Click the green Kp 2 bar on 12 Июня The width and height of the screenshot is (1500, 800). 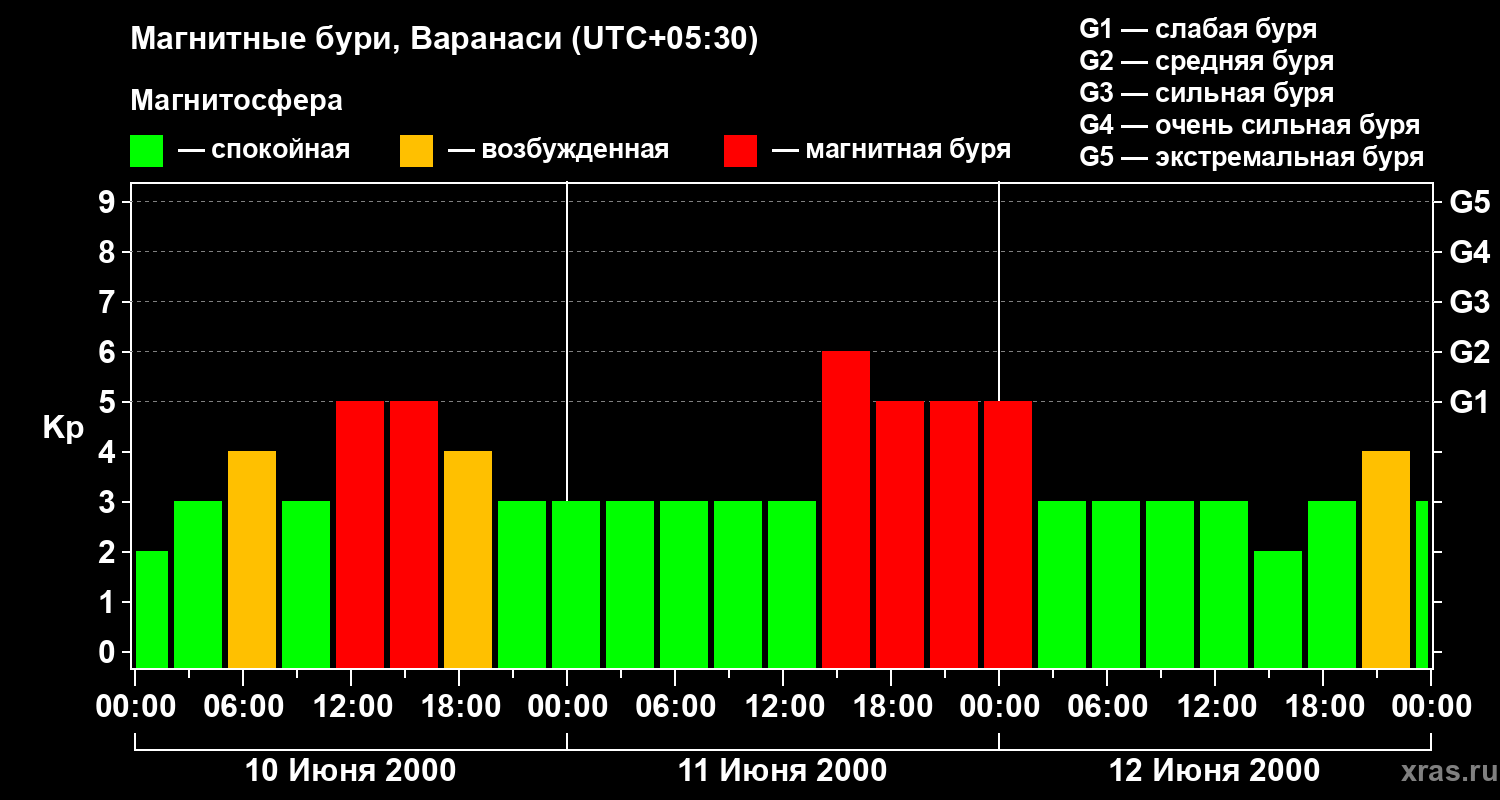tap(1278, 609)
